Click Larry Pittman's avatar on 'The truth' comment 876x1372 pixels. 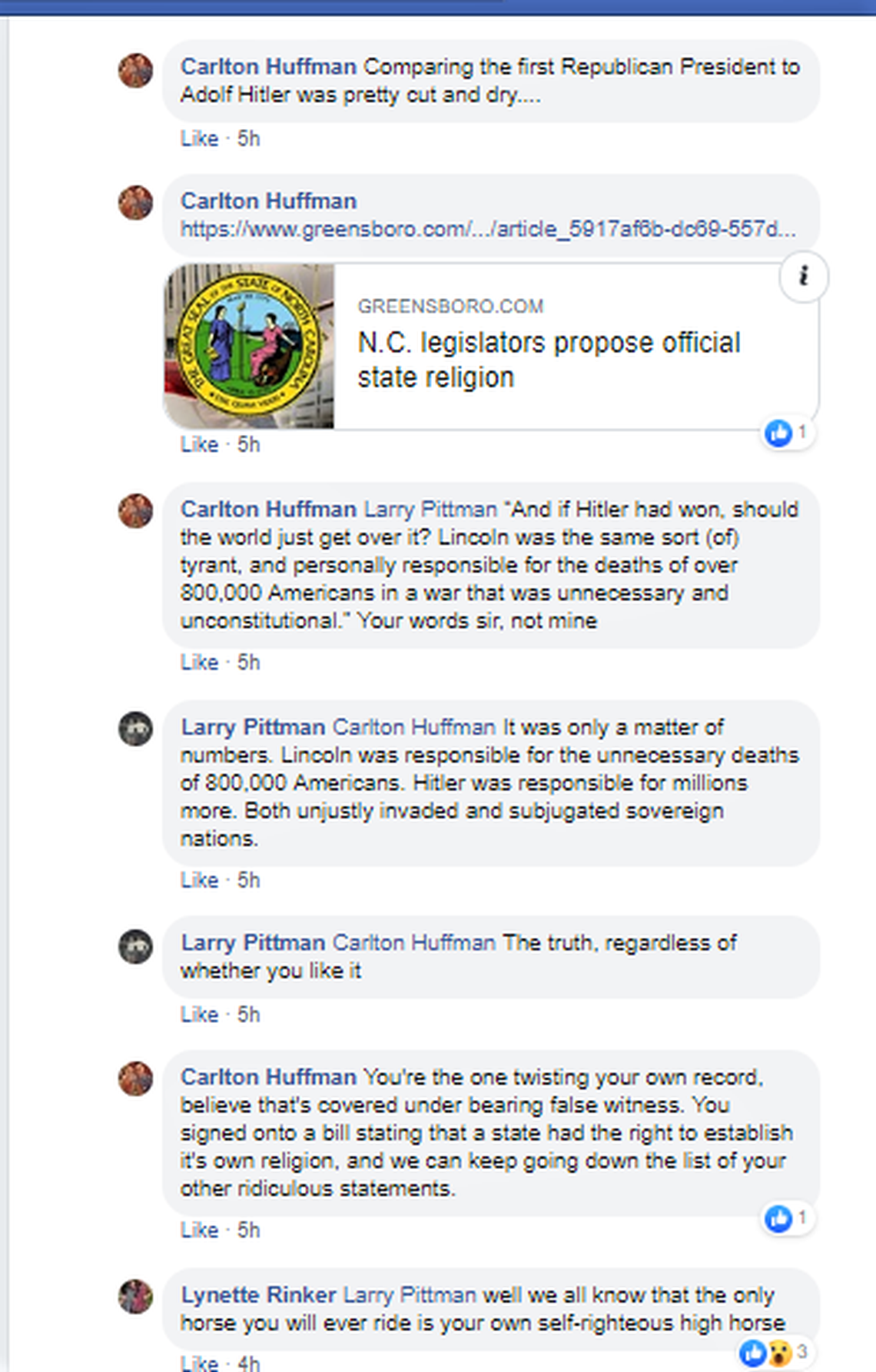coord(135,946)
